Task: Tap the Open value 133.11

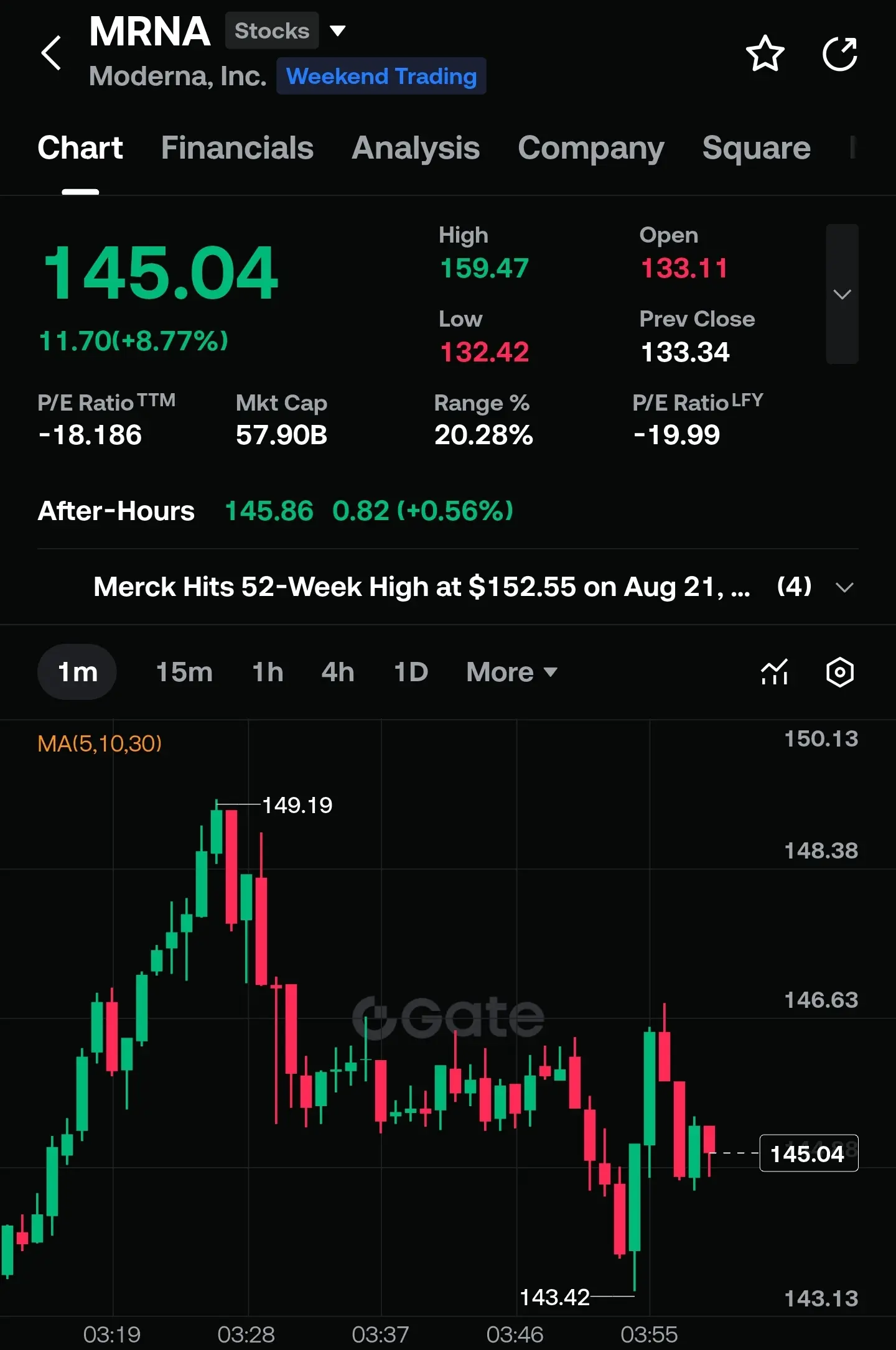Action: point(684,269)
